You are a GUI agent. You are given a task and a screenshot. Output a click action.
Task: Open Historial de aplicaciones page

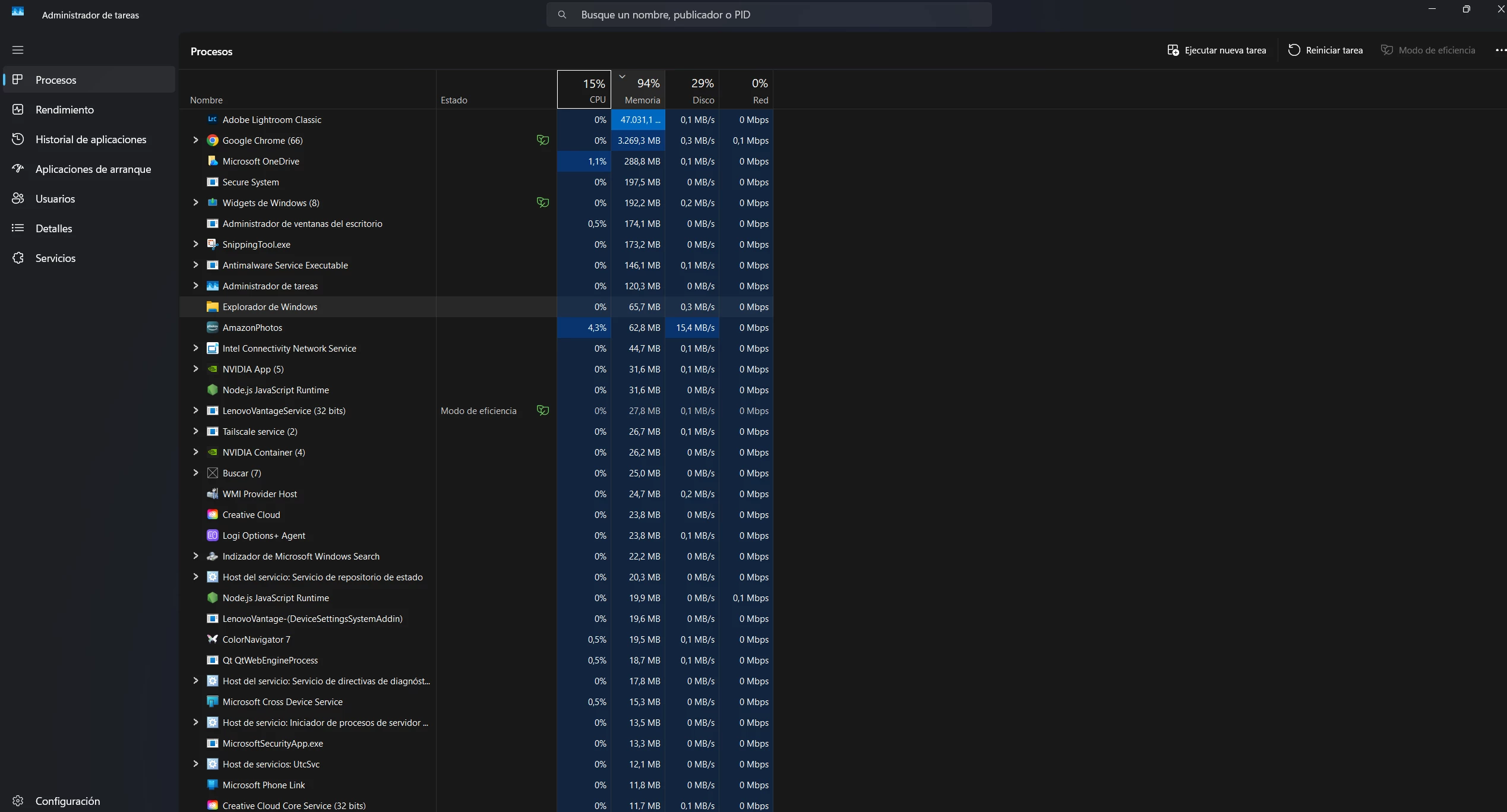(90, 139)
